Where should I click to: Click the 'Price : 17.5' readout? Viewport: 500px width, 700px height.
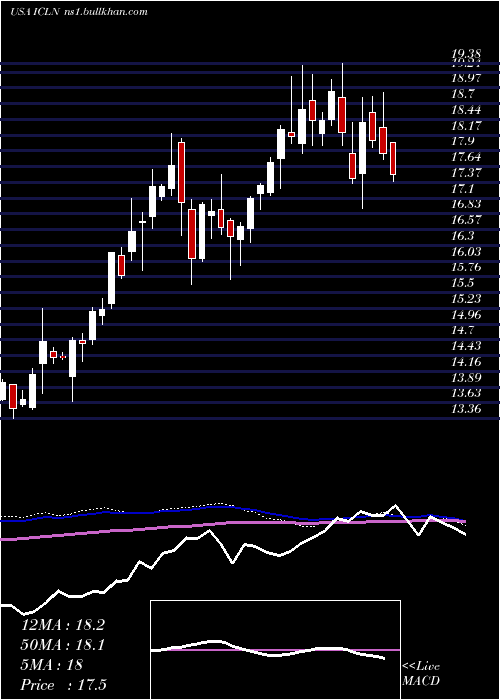click(x=64, y=685)
